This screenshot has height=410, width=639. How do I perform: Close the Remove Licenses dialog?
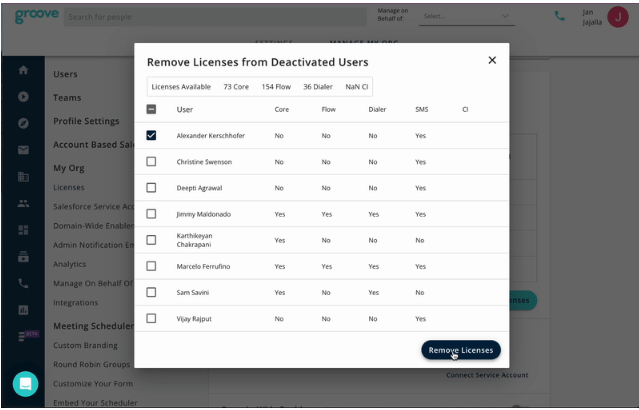point(492,60)
